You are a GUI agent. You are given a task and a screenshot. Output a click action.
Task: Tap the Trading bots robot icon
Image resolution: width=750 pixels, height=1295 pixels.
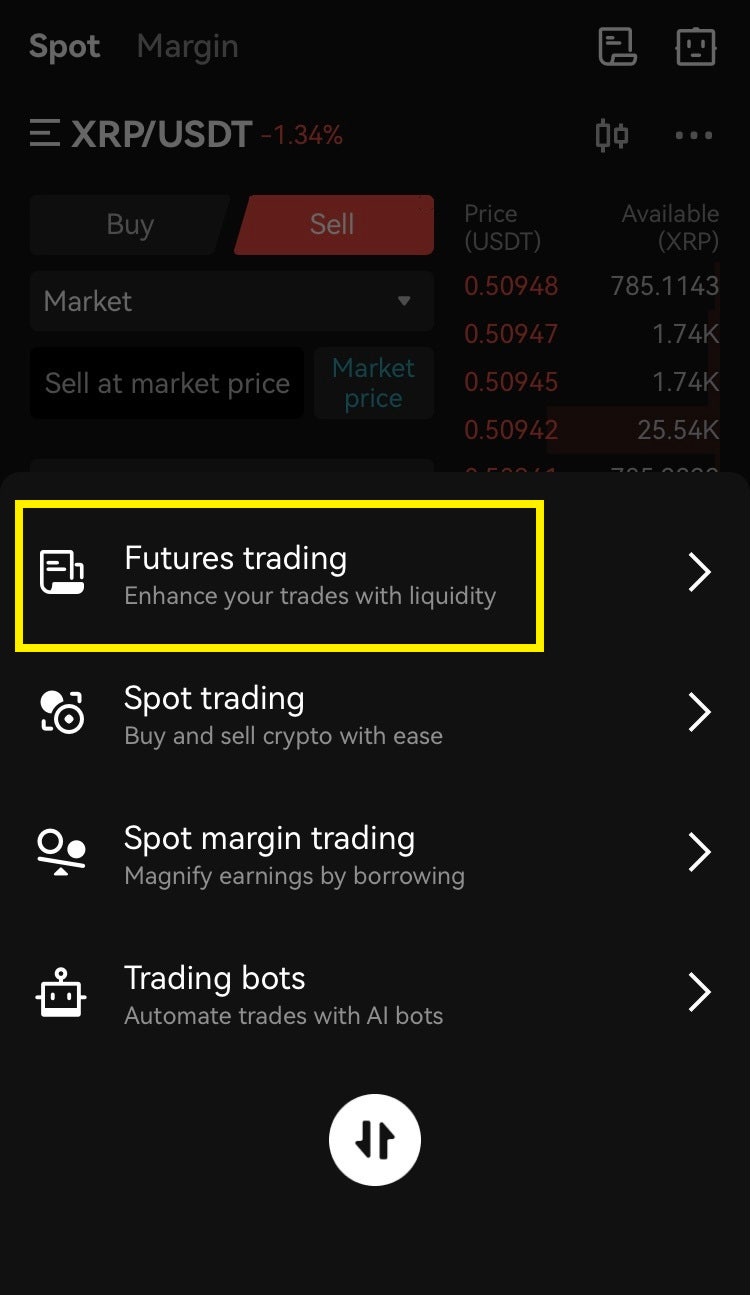61,992
